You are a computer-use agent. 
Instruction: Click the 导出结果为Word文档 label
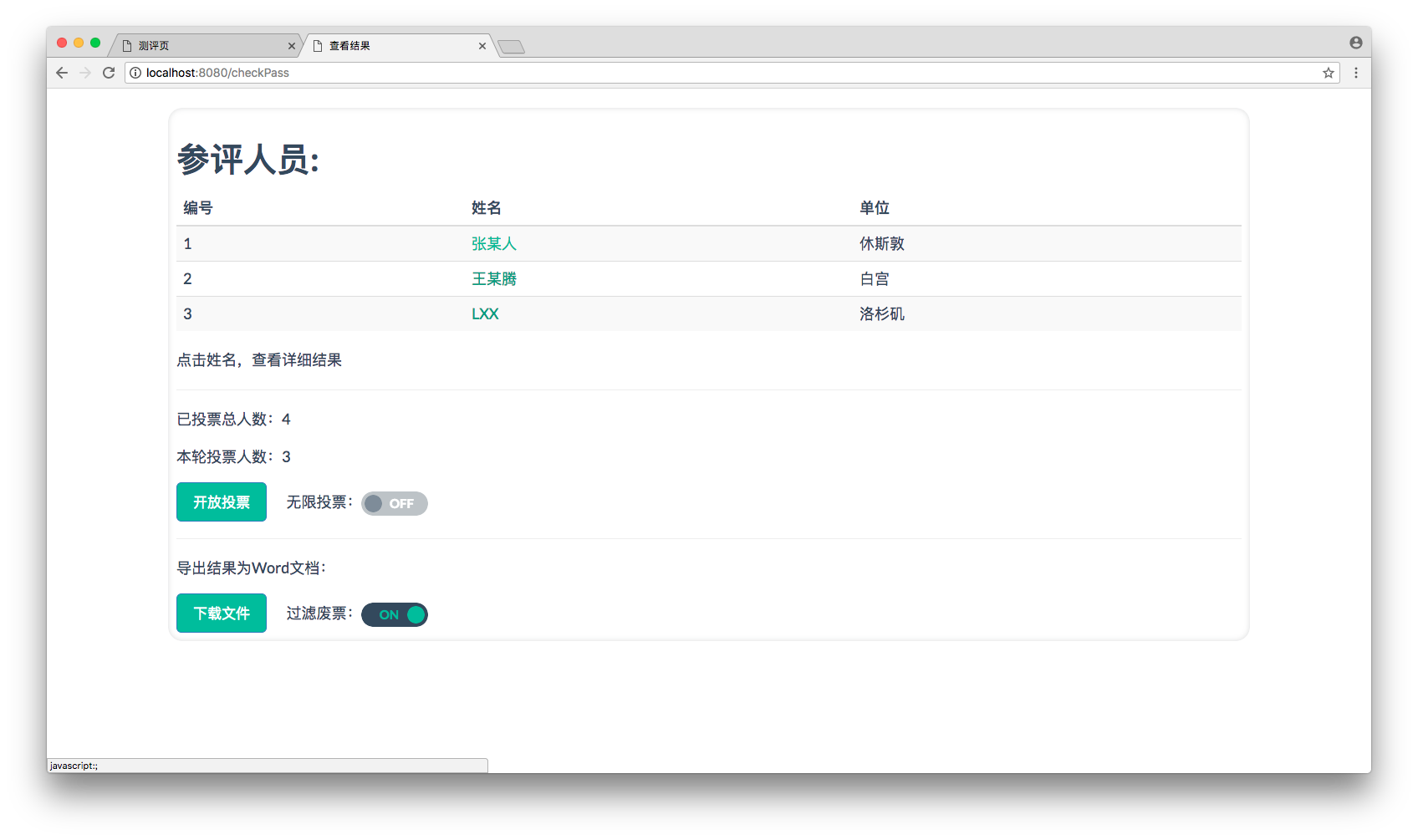pos(252,568)
